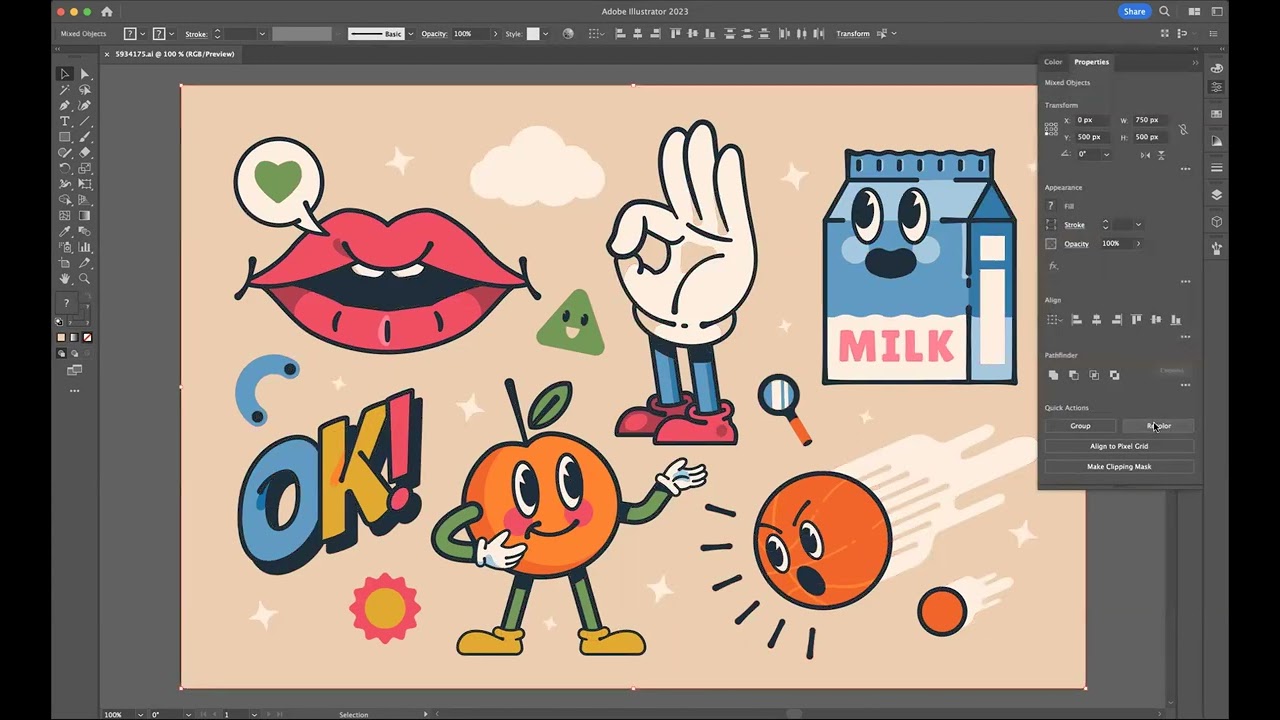The image size is (1280, 720).
Task: Select the Pen tool
Action: click(65, 105)
